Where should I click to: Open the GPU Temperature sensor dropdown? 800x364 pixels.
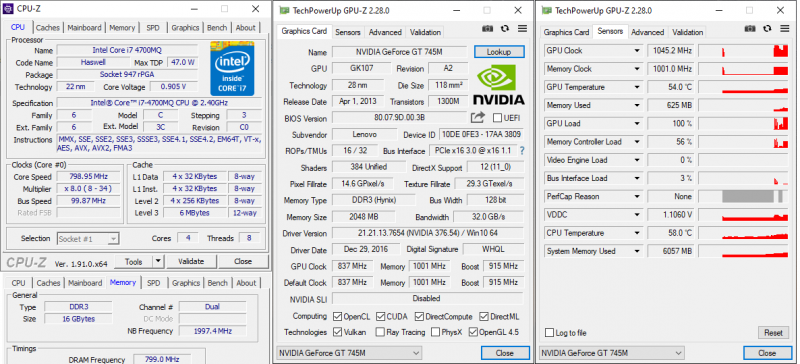coord(637,87)
